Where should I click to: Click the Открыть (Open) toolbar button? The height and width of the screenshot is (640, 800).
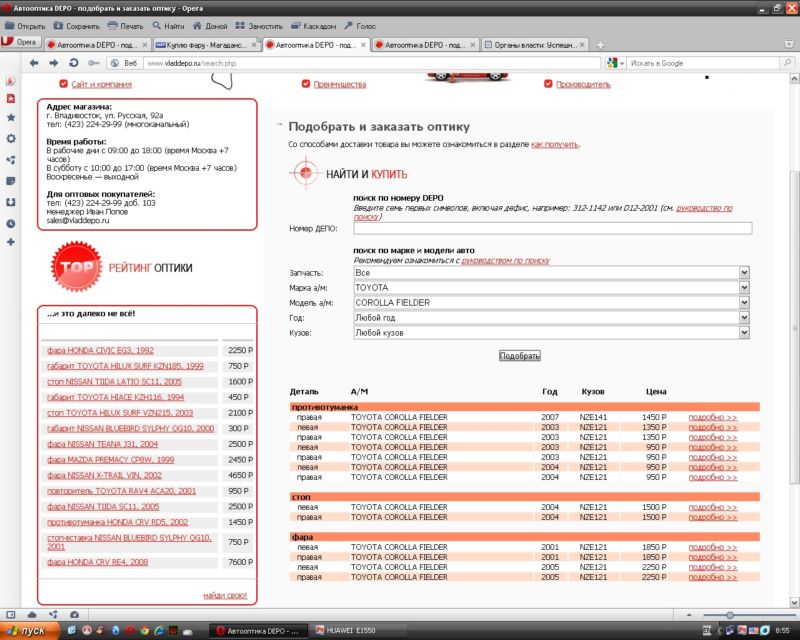[24, 26]
